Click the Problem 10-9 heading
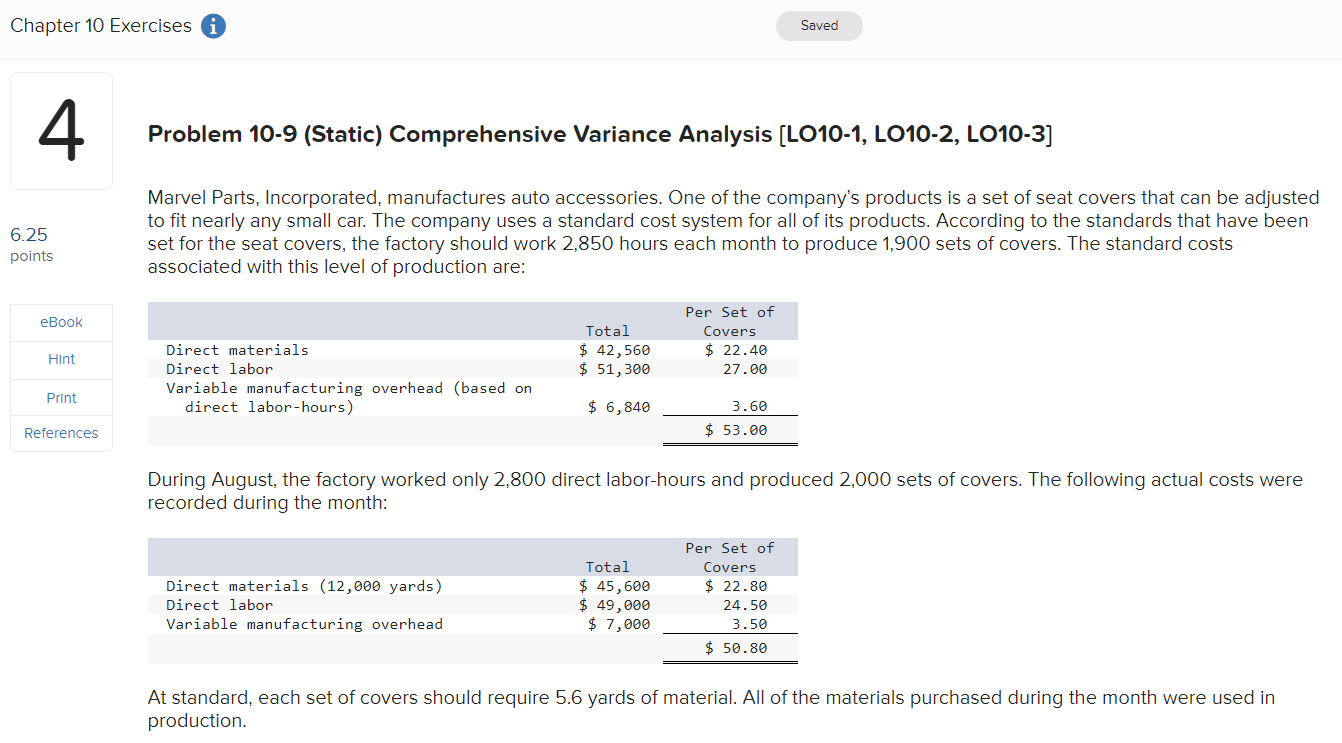This screenshot has width=1342, height=743. click(598, 134)
